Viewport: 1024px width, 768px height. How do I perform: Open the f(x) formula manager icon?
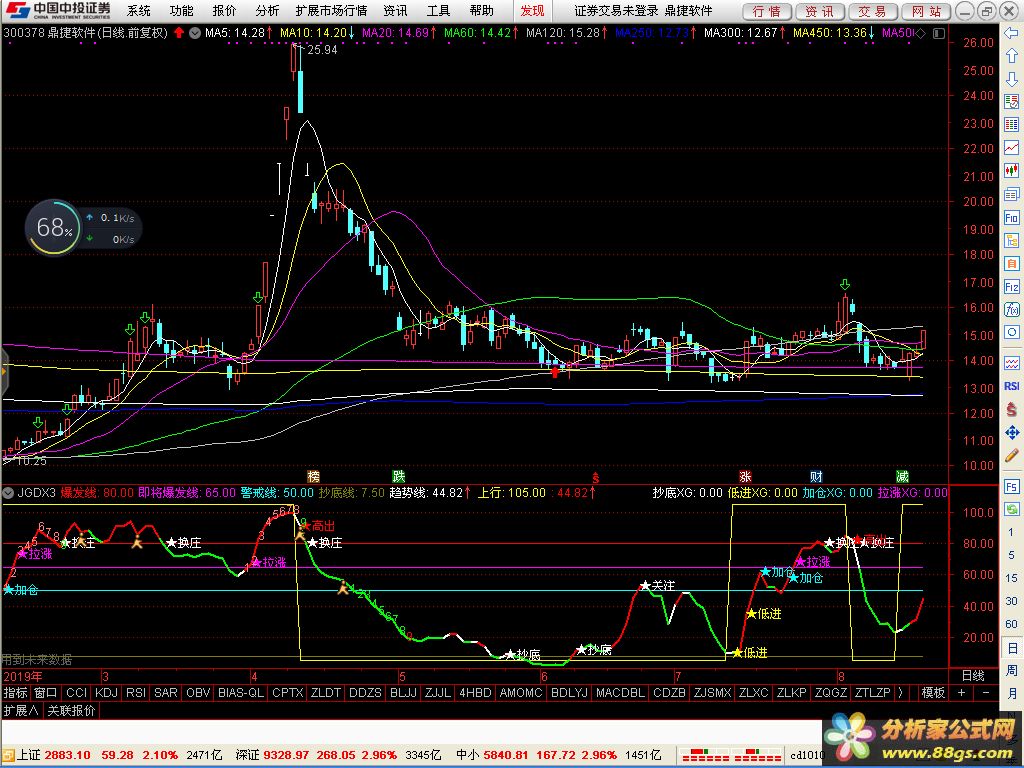1011,310
